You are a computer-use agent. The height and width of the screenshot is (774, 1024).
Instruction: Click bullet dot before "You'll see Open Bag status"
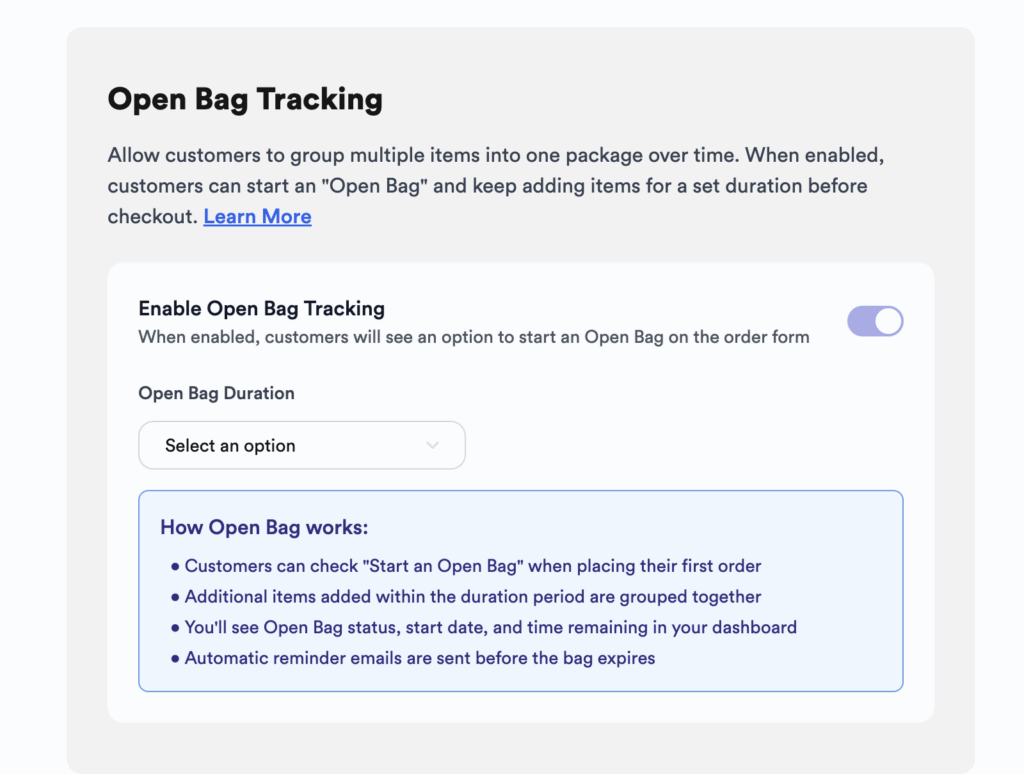176,629
